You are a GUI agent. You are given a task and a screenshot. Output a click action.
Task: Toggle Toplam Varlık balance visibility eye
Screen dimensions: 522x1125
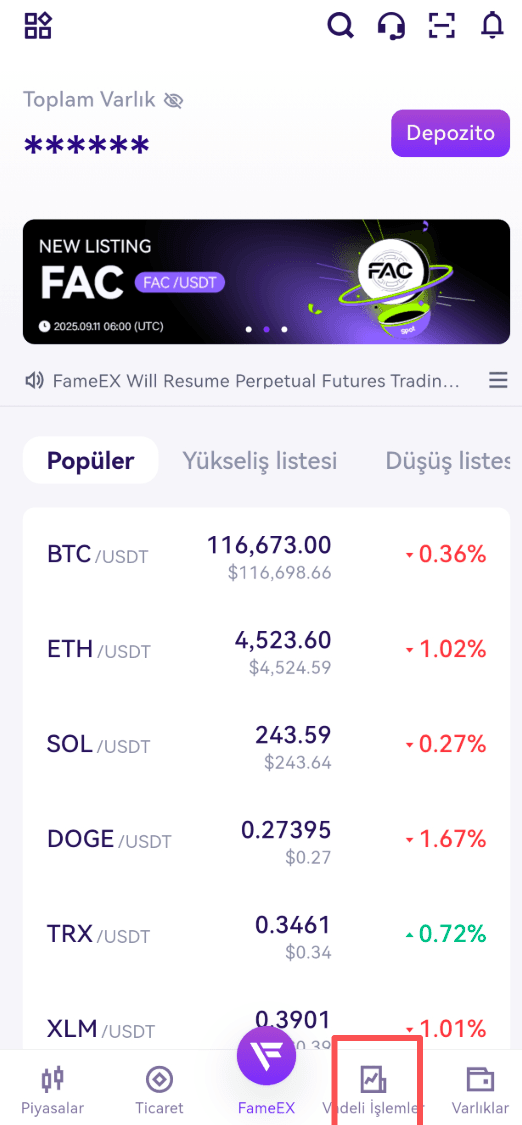173,101
